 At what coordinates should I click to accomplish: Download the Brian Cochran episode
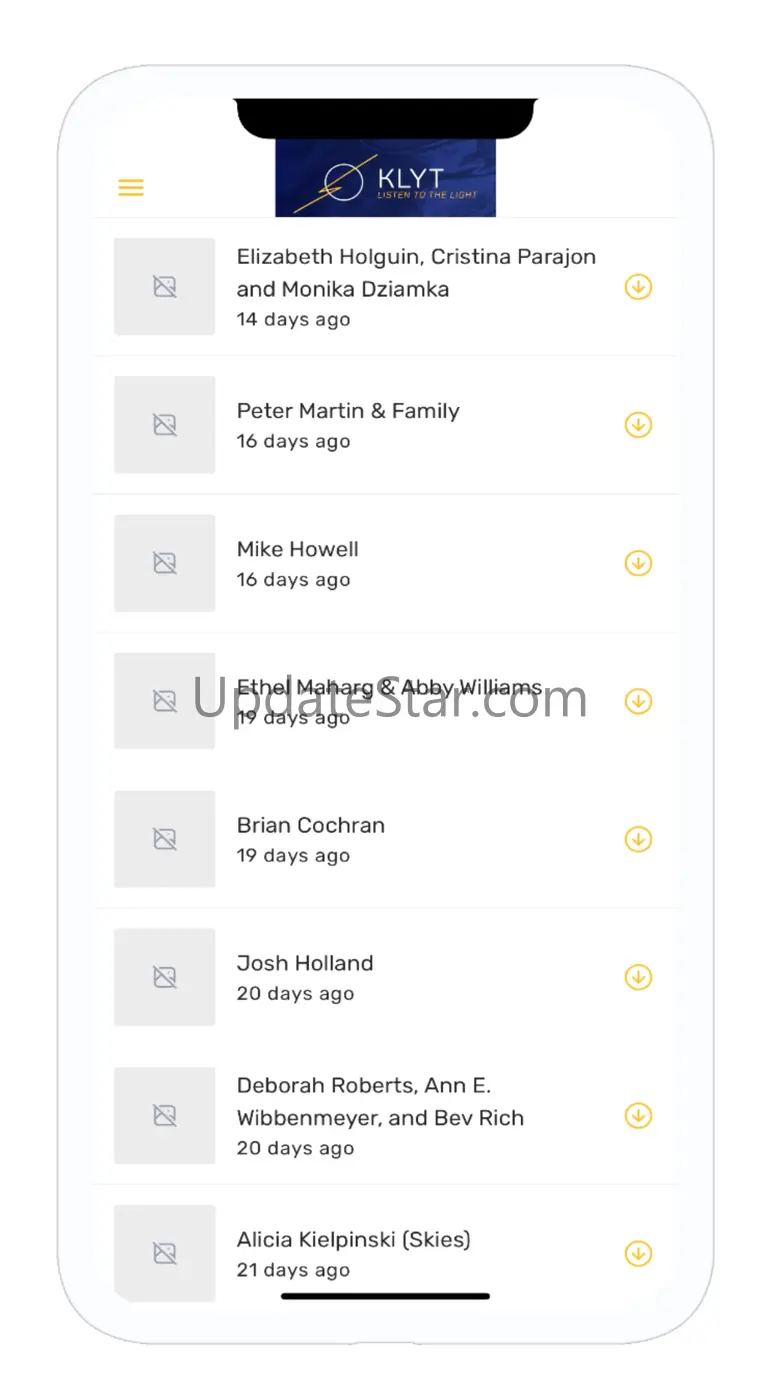click(x=638, y=839)
